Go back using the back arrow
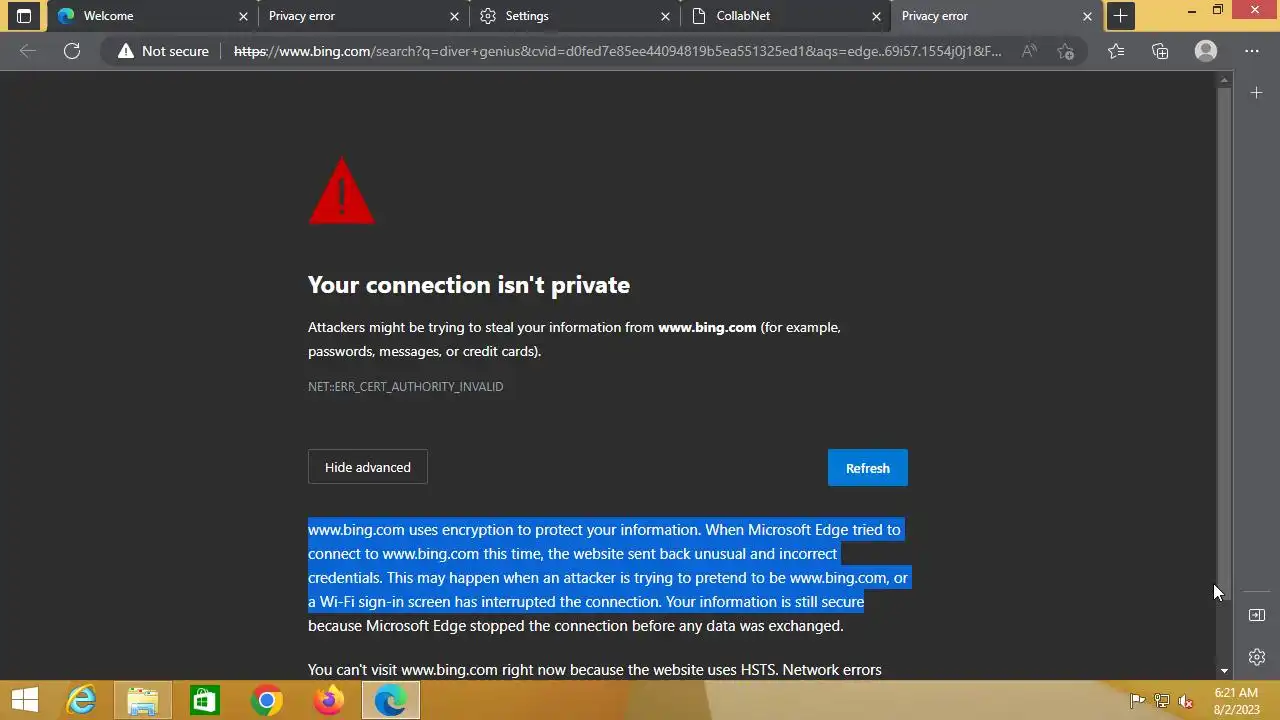The height and width of the screenshot is (720, 1280). [x=28, y=51]
